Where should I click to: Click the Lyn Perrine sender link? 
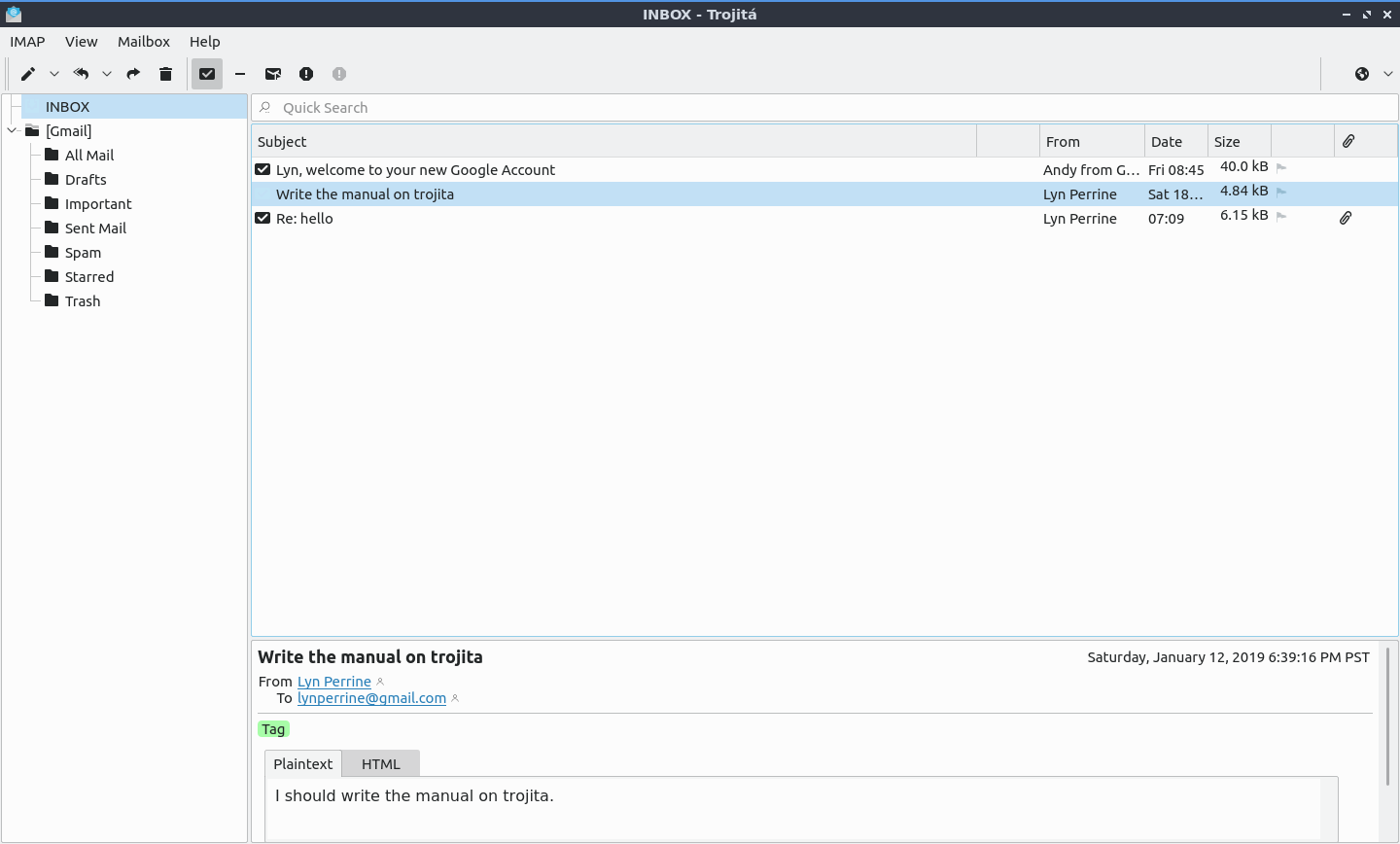(x=333, y=682)
